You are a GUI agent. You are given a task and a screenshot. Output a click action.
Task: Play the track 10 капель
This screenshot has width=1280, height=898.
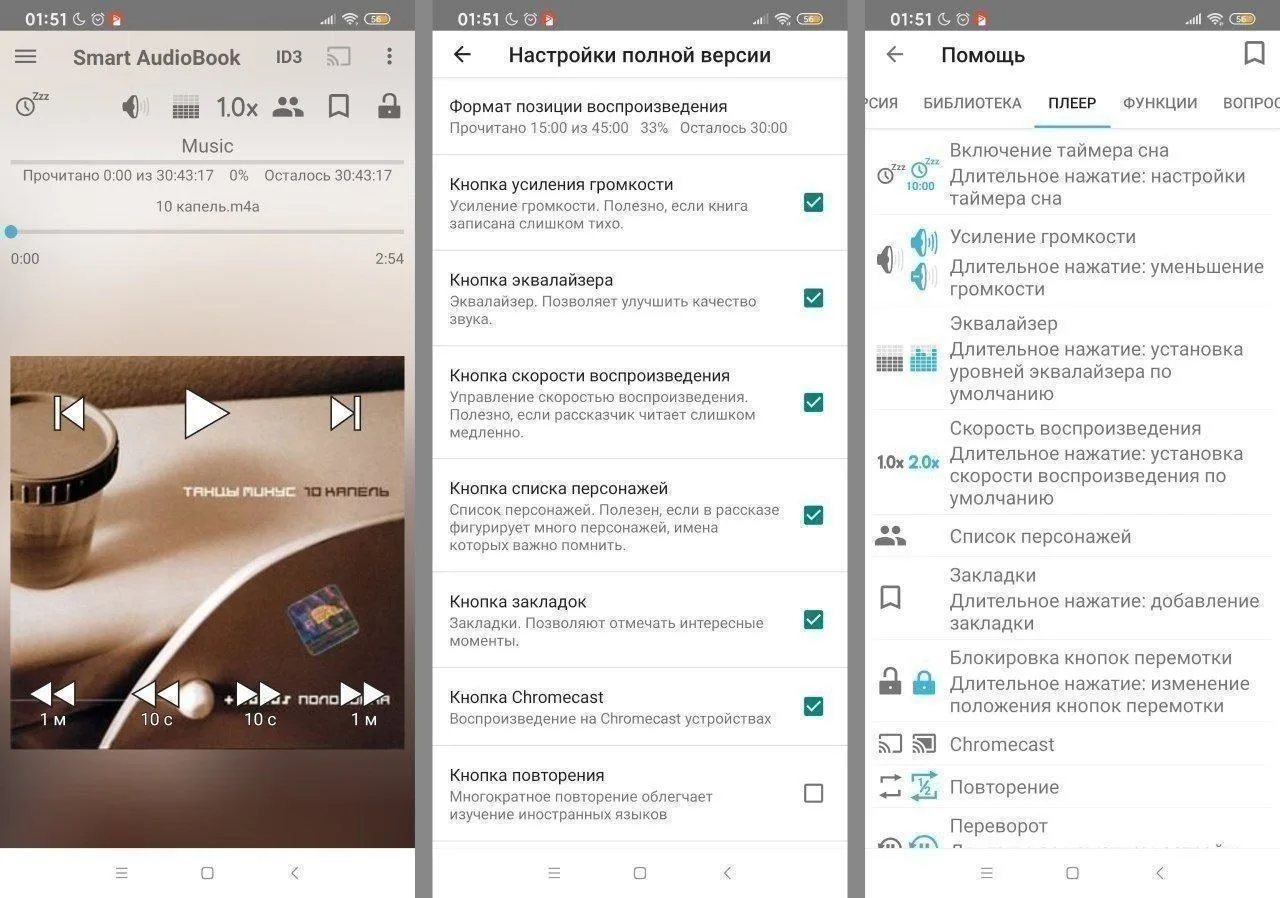(x=206, y=413)
